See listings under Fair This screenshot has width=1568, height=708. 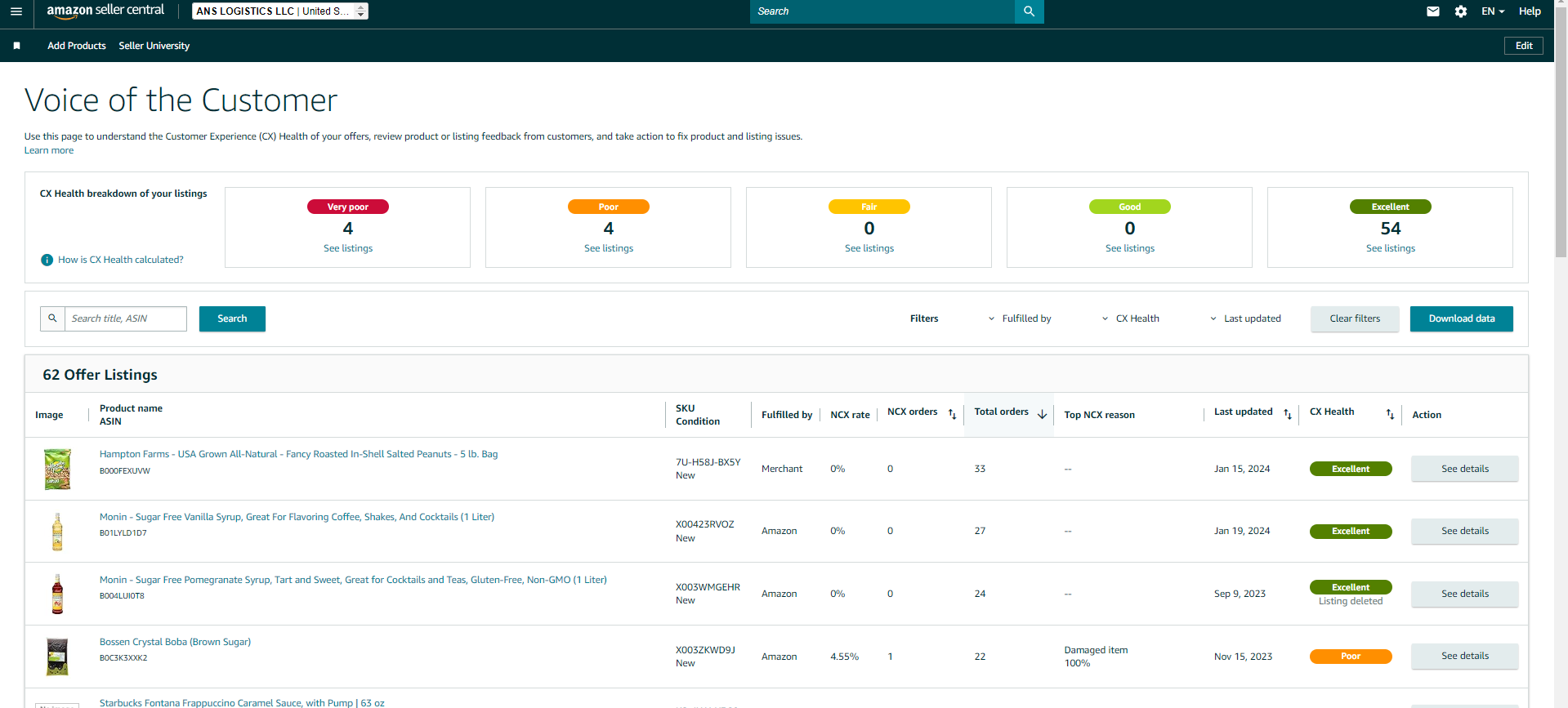pos(869,248)
